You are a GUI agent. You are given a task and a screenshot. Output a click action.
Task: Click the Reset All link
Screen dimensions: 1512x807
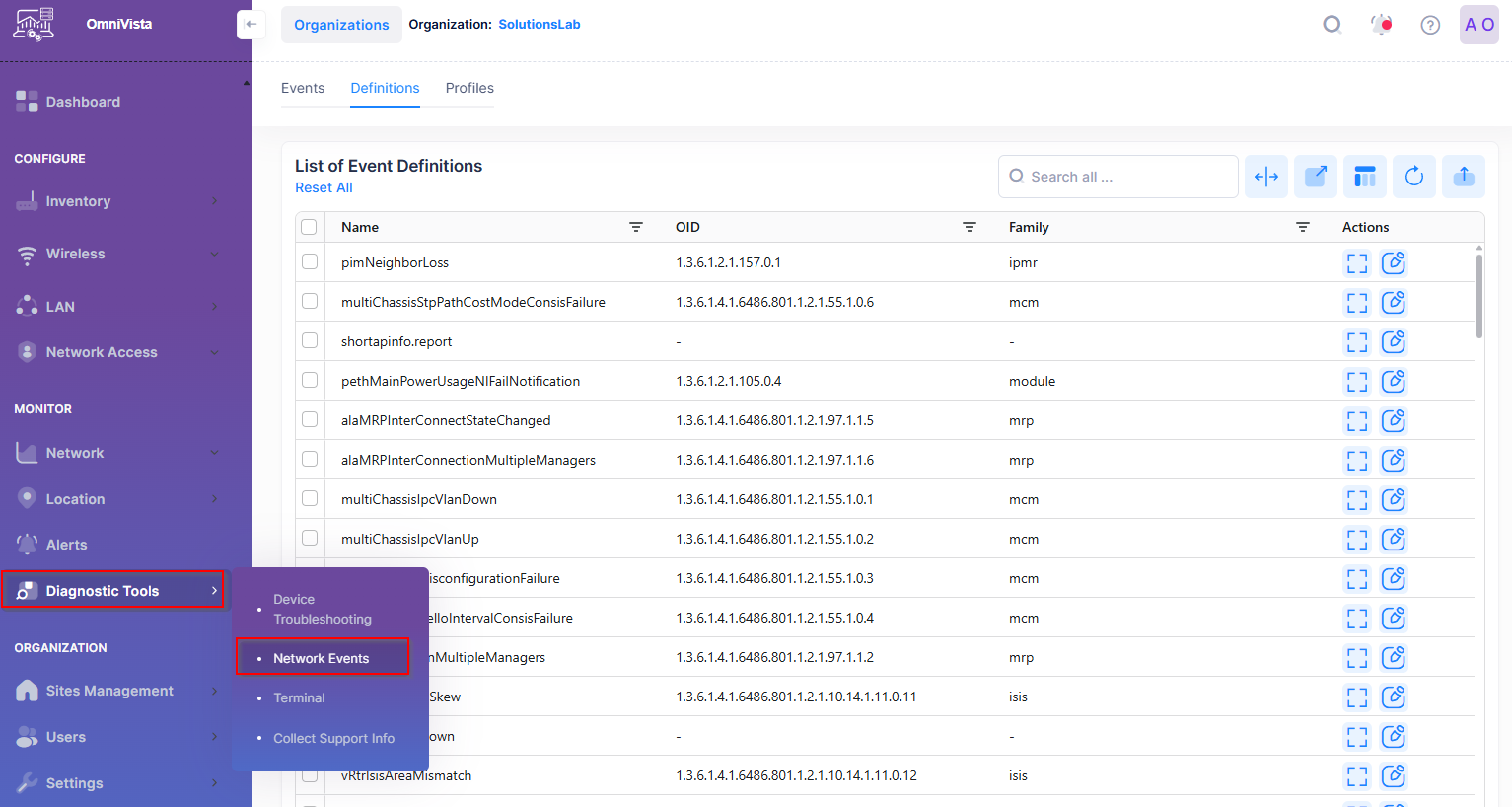point(324,187)
